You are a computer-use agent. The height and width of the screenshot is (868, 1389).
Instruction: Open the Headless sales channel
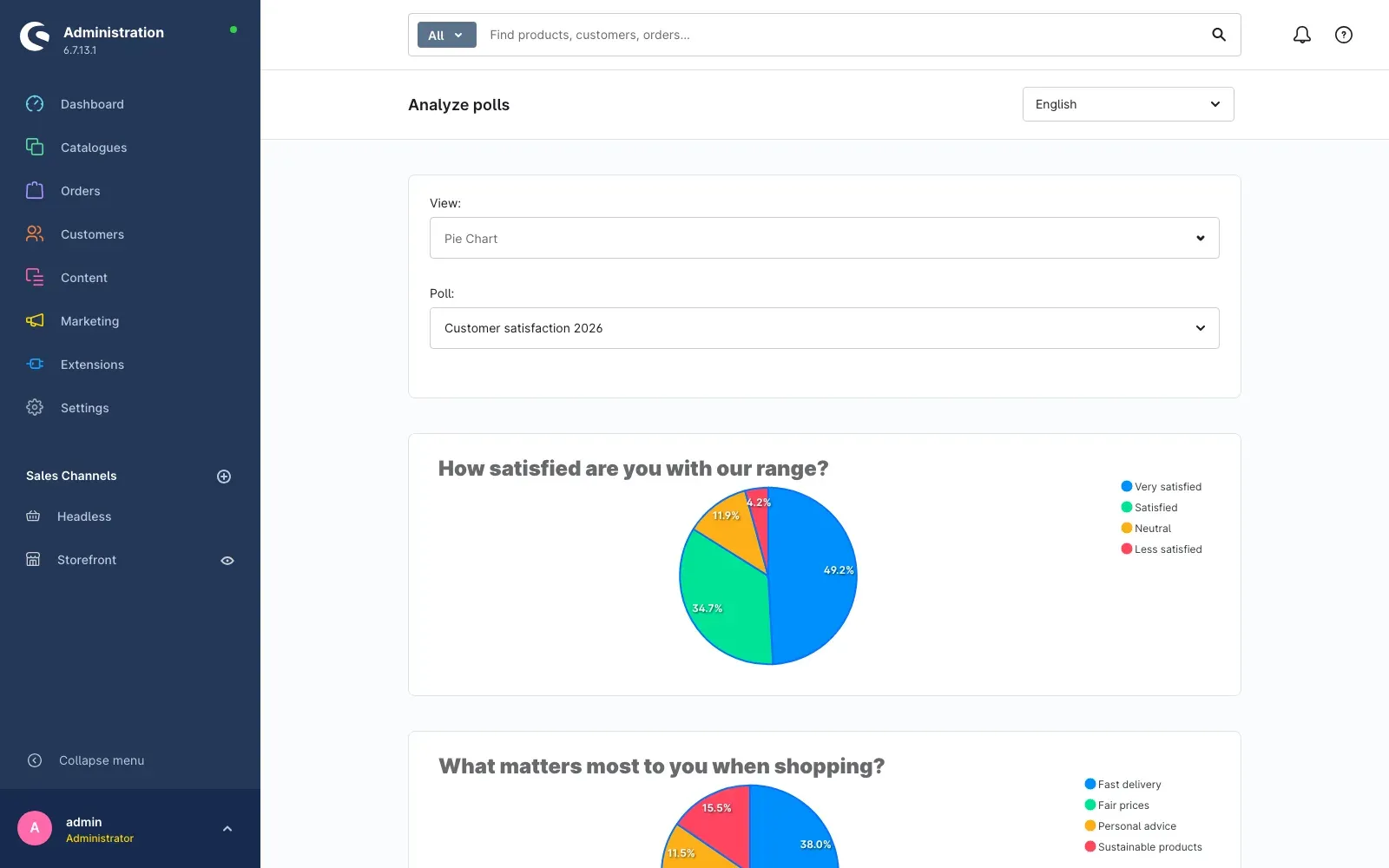click(x=84, y=516)
